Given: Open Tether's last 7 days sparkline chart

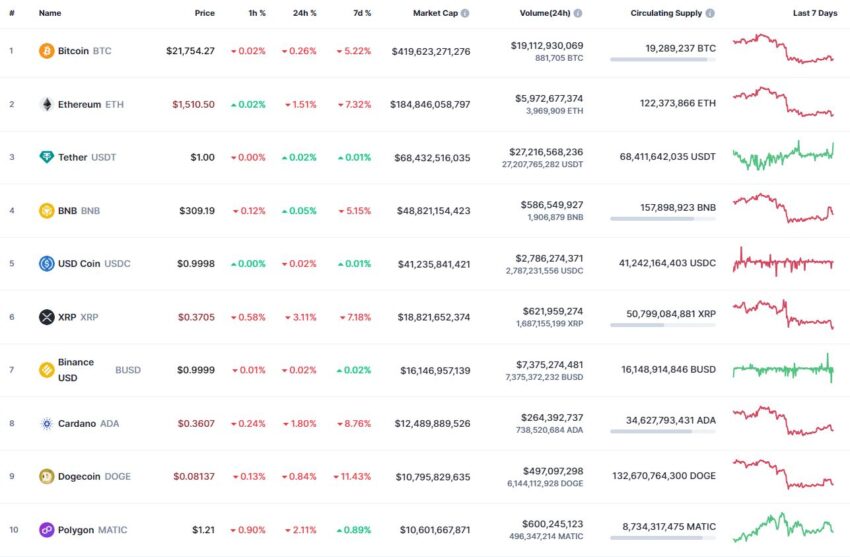Looking at the screenshot, I should click(x=783, y=156).
